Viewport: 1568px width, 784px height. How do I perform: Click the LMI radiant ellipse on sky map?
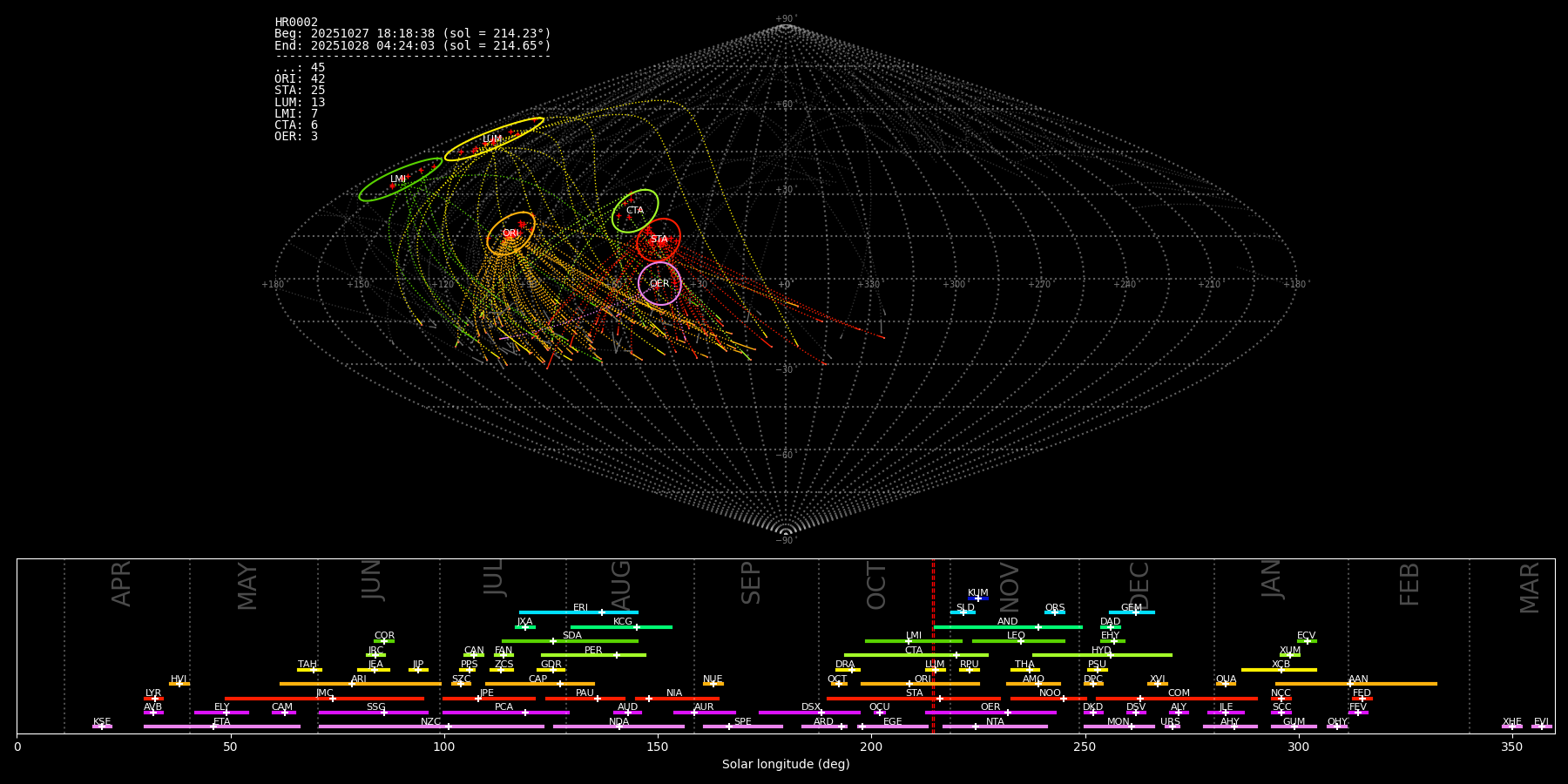click(x=401, y=179)
